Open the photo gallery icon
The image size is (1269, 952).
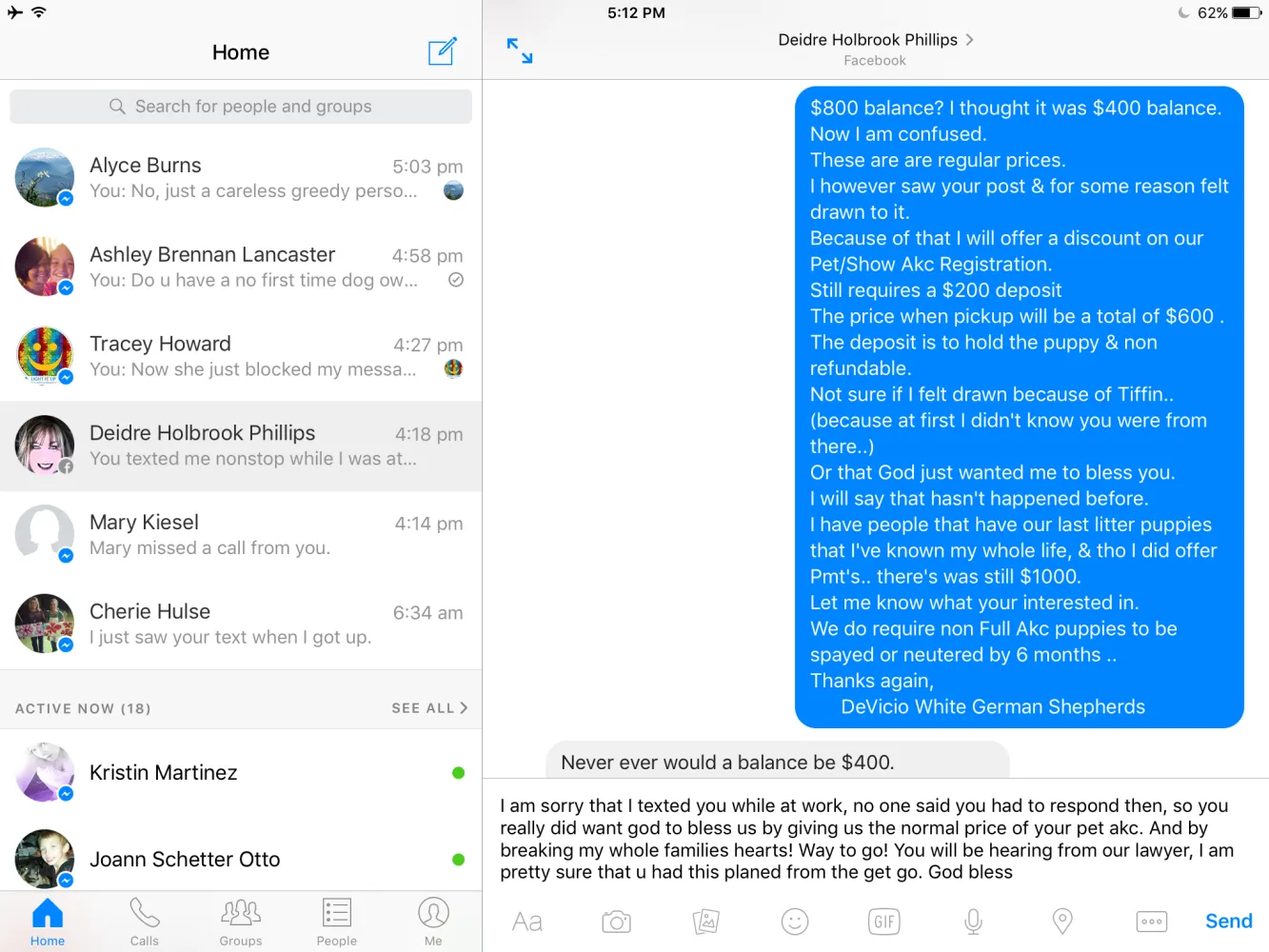pyautogui.click(x=705, y=922)
